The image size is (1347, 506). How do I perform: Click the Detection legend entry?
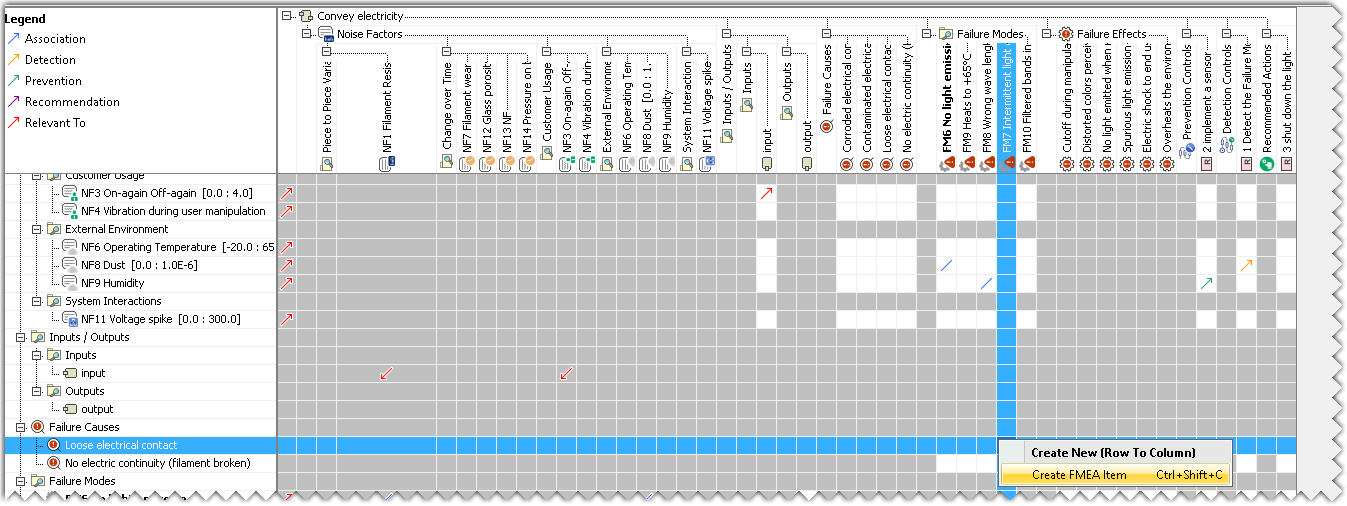41,60
